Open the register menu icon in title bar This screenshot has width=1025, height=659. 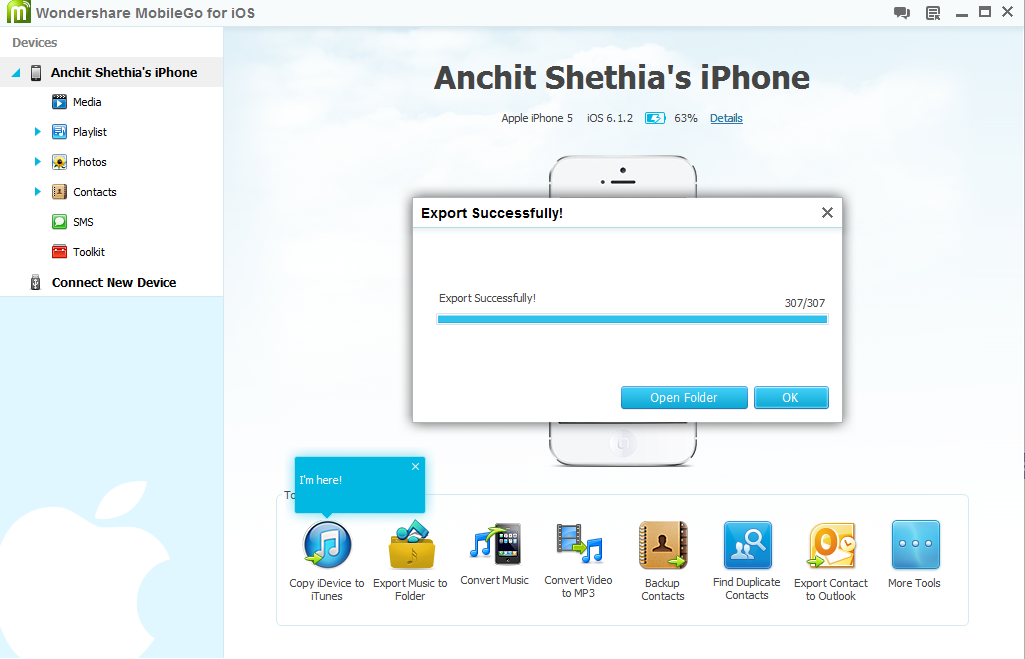click(x=933, y=13)
